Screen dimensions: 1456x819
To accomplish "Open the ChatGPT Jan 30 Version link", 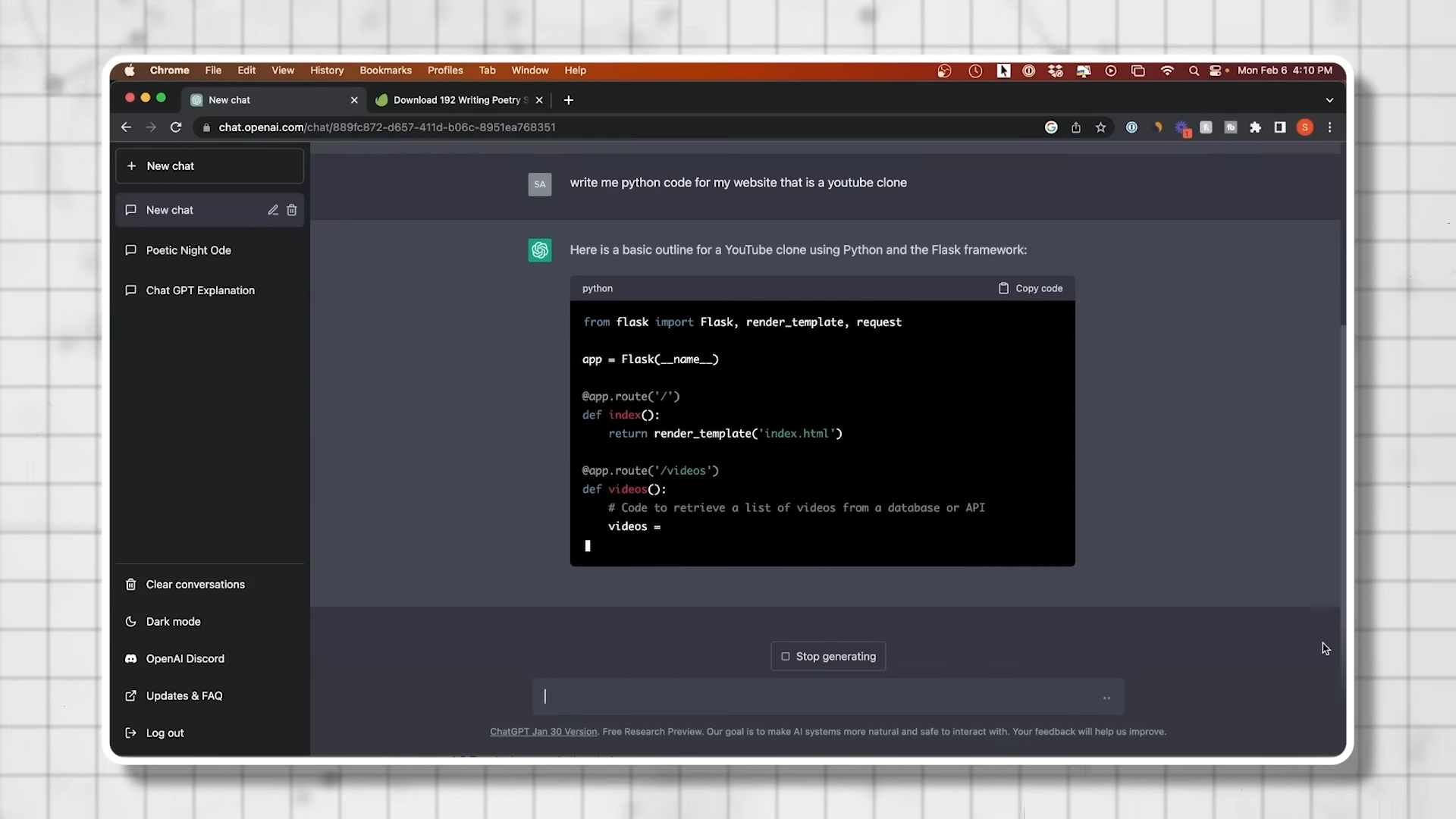I will [x=543, y=732].
